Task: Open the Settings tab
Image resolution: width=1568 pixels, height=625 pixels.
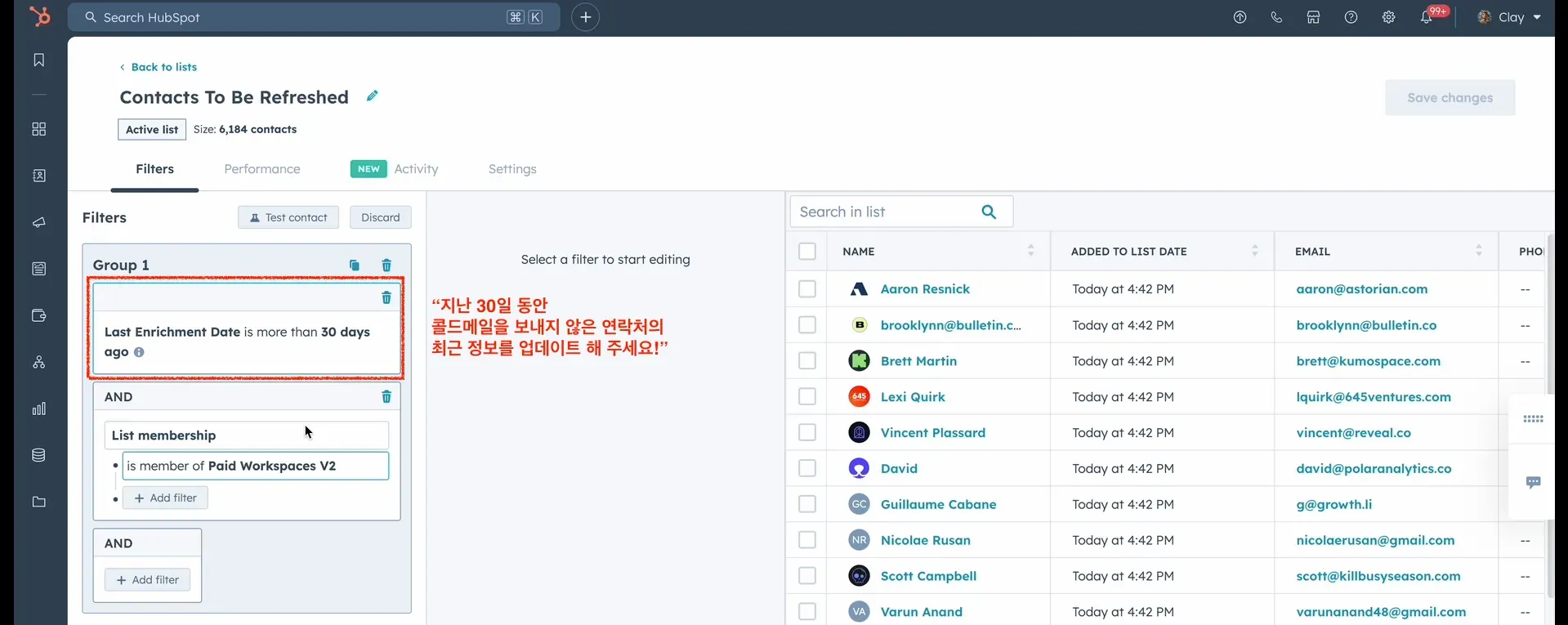Action: pos(512,169)
